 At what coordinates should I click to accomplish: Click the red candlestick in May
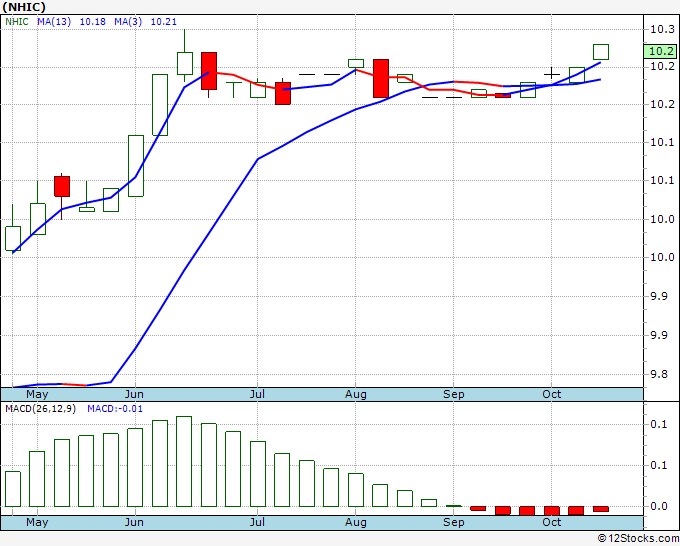[62, 186]
